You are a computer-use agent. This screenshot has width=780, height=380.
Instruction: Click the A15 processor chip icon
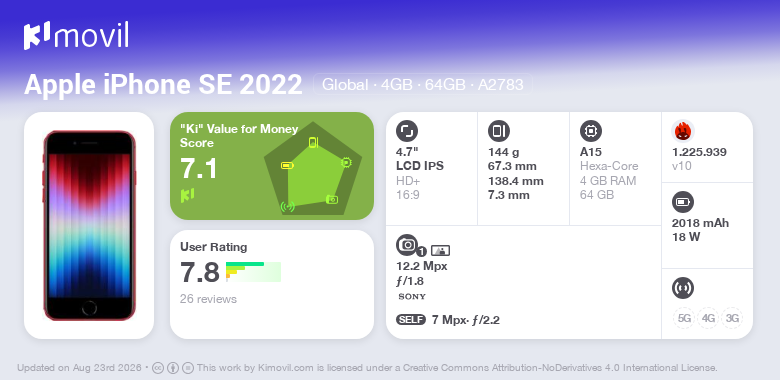[x=591, y=131]
